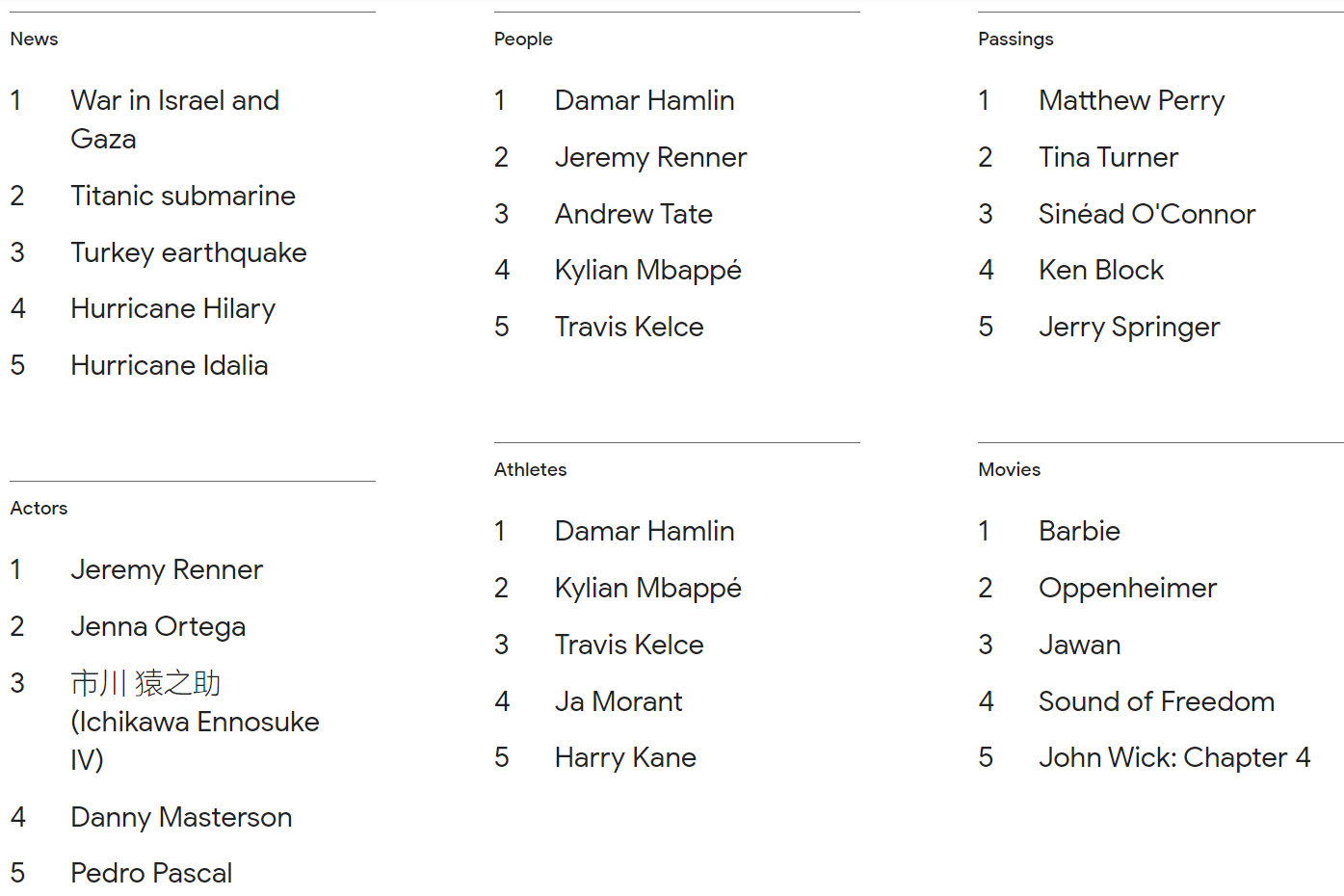The height and width of the screenshot is (896, 1344).
Task: Select Sound of Freedom under Movies
Action: pyautogui.click(x=1157, y=701)
